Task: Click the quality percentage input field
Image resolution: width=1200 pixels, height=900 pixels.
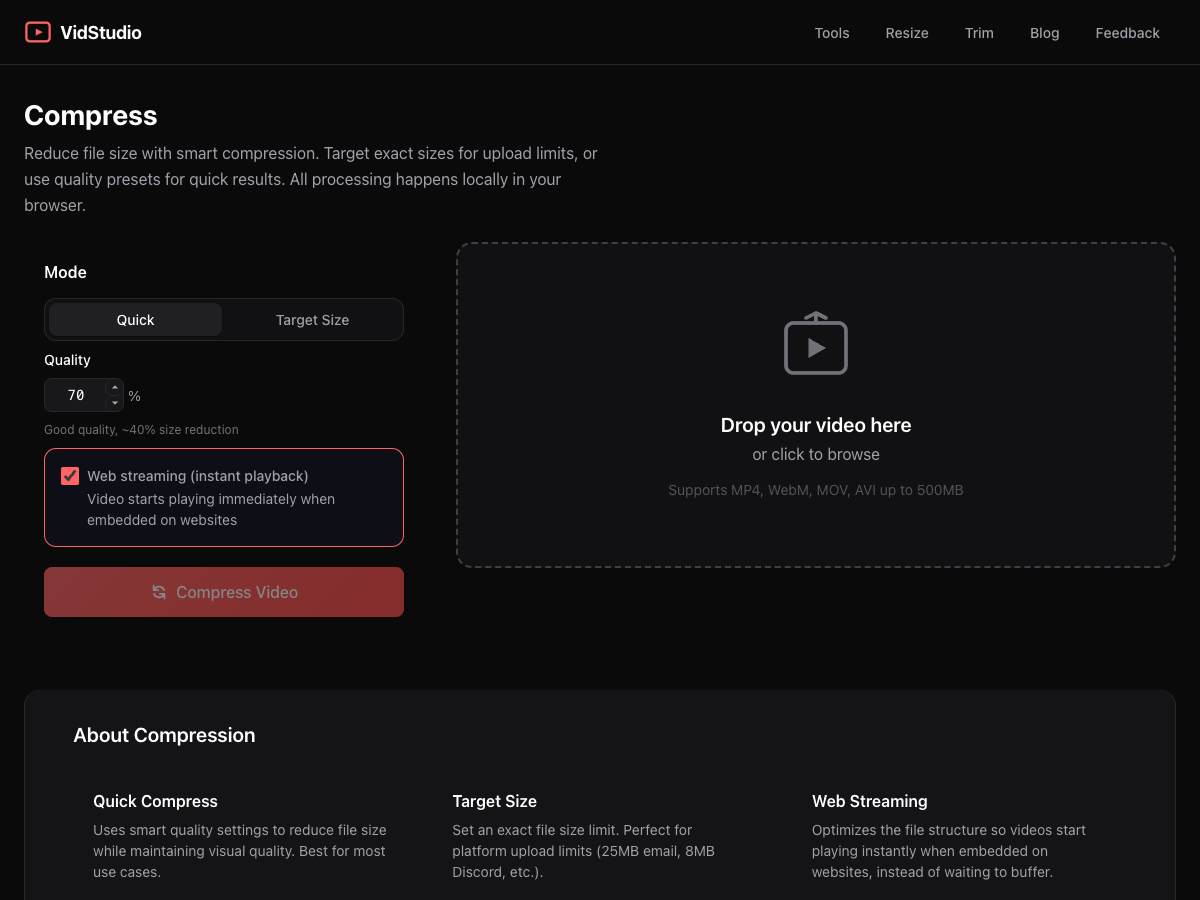Action: [x=78, y=395]
